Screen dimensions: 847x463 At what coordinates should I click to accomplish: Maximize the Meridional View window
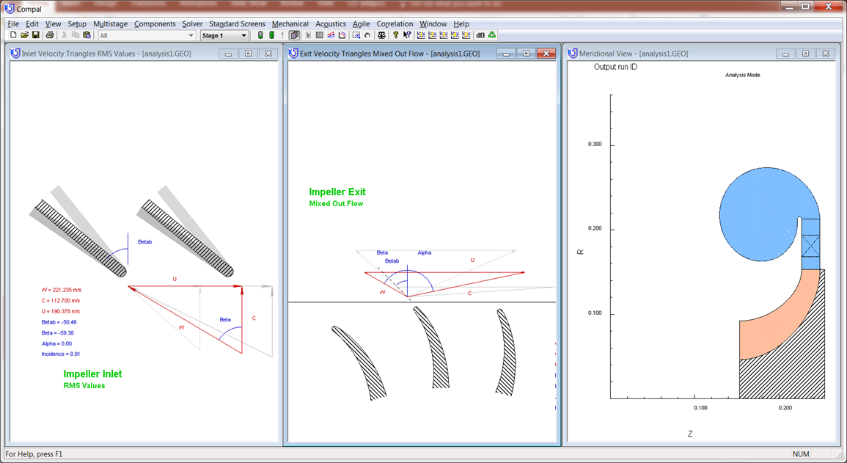806,53
